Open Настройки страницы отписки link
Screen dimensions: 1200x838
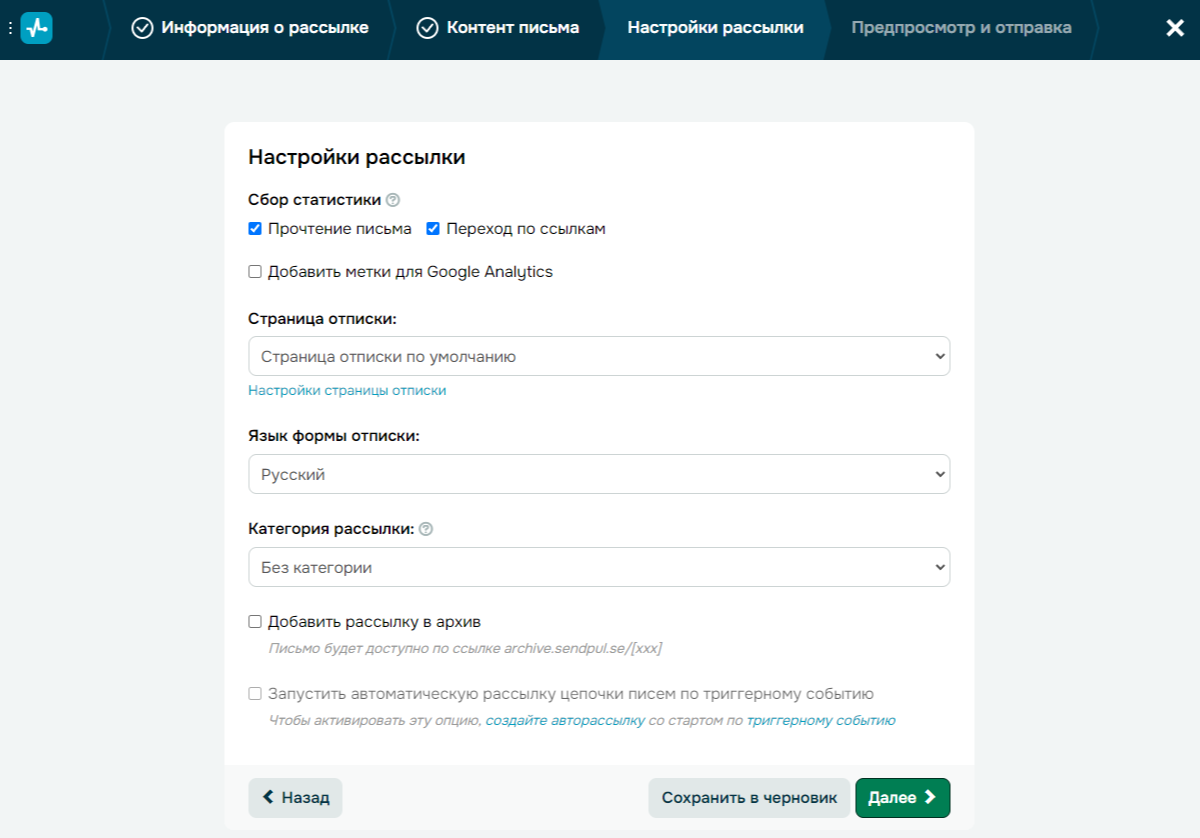(347, 391)
